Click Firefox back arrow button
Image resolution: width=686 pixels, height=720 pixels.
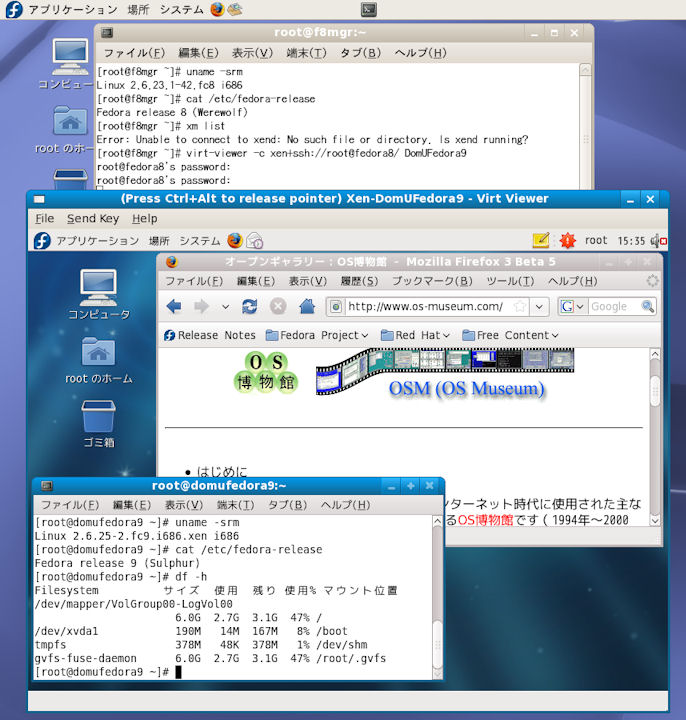click(x=174, y=306)
